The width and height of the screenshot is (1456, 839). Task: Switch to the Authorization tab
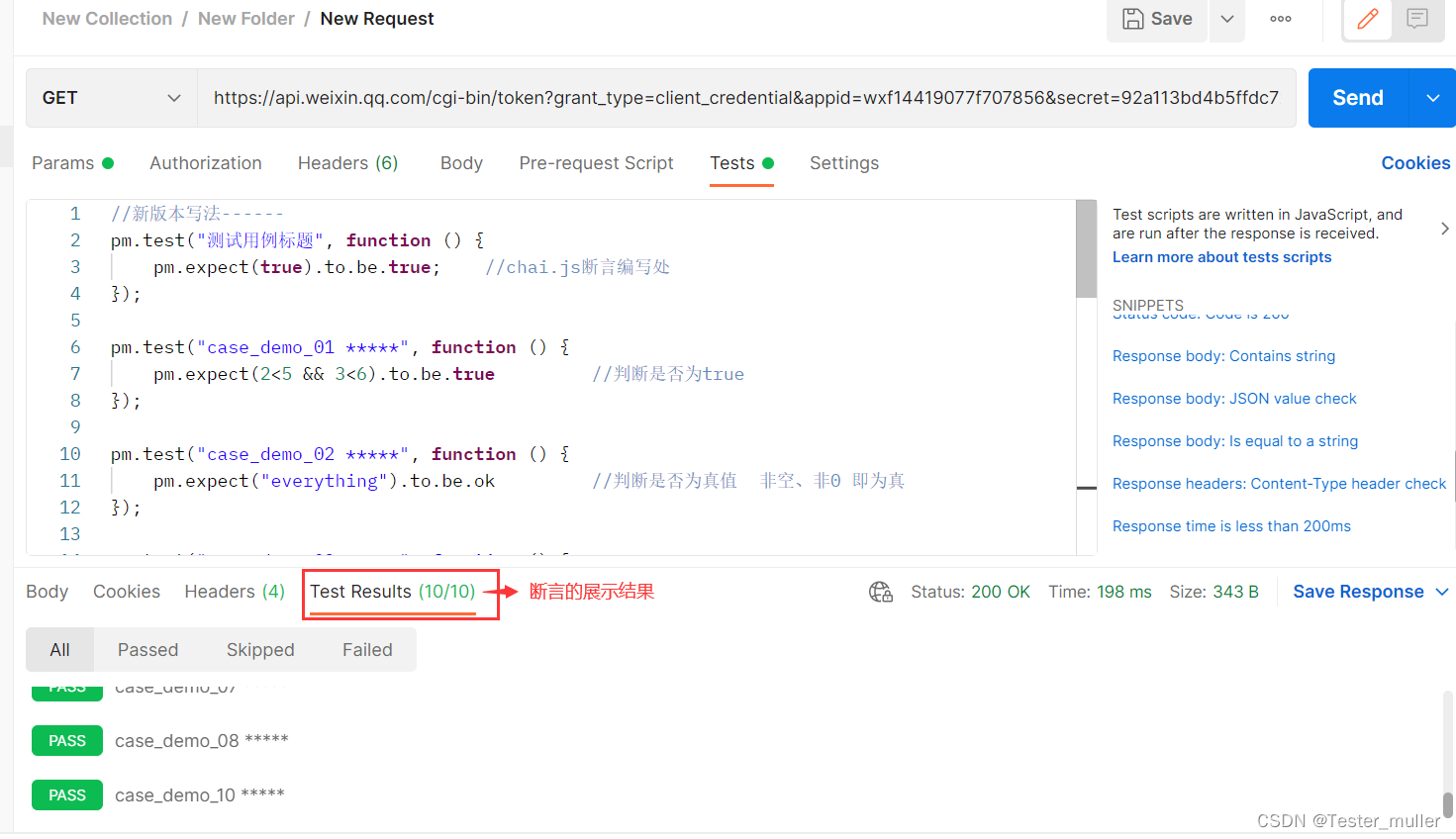click(x=206, y=163)
